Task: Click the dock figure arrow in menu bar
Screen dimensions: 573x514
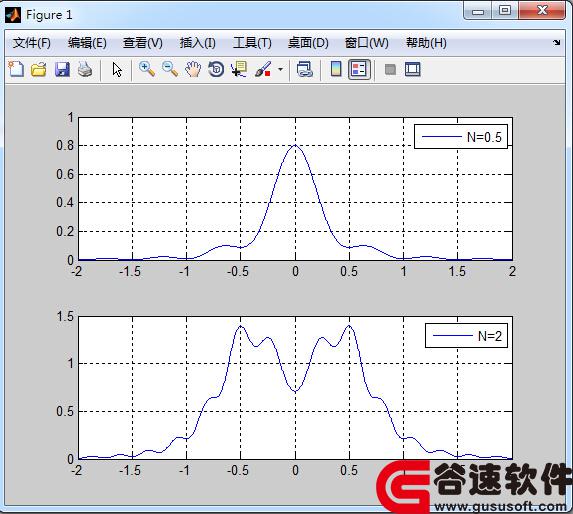Action: click(x=557, y=42)
